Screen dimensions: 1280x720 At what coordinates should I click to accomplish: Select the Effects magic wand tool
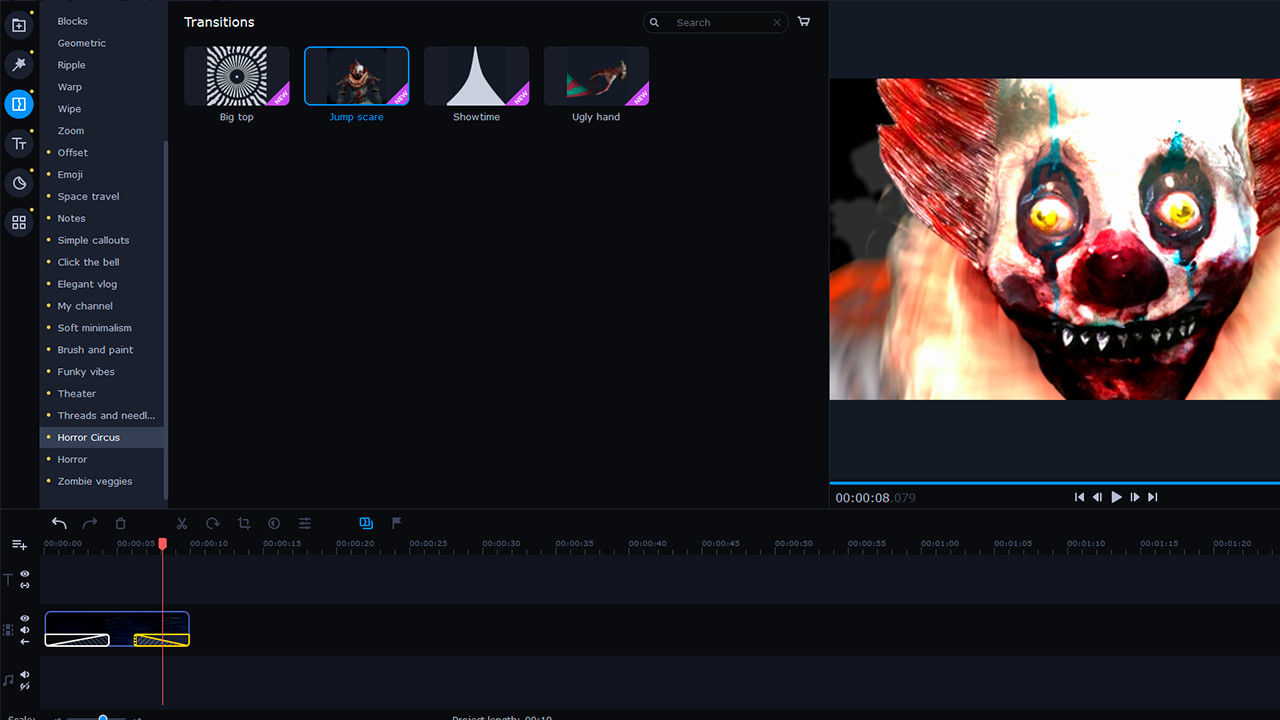coord(19,64)
